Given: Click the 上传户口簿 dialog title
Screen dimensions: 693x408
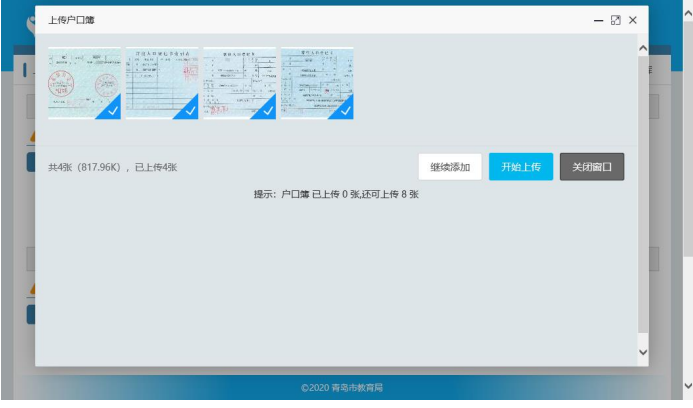Looking at the screenshot, I should (x=71, y=20).
